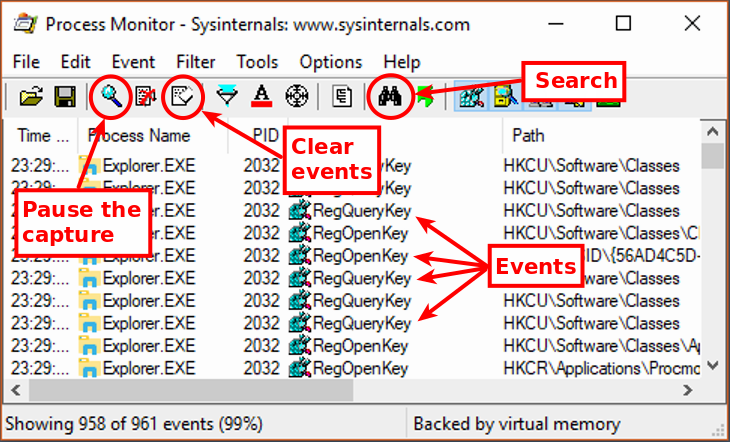This screenshot has height=443, width=731.
Task: Click the Open file folder icon
Action: click(x=32, y=97)
